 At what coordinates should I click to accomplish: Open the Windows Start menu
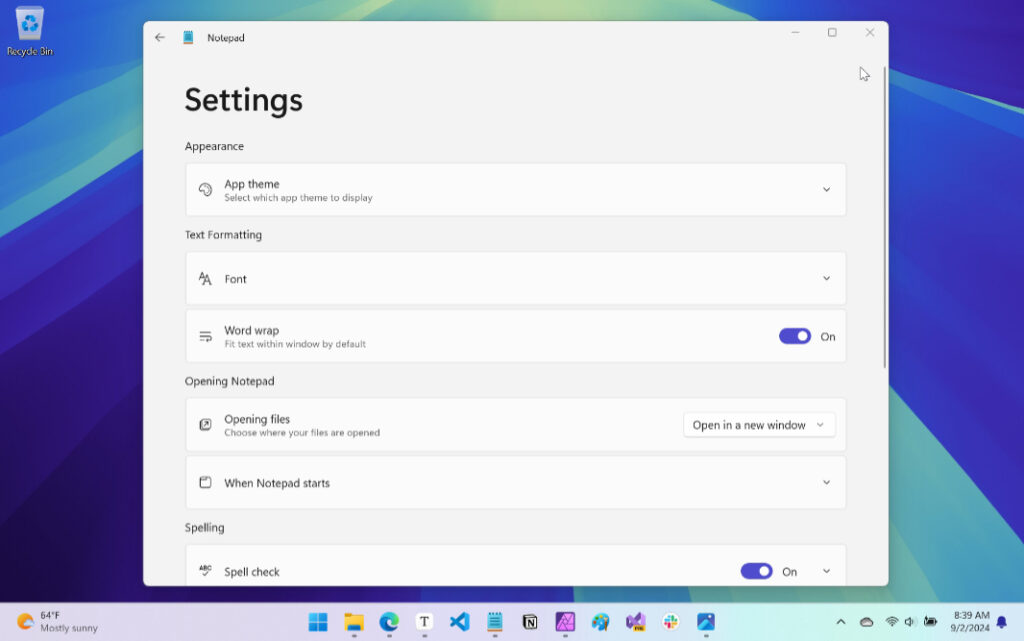tap(318, 621)
